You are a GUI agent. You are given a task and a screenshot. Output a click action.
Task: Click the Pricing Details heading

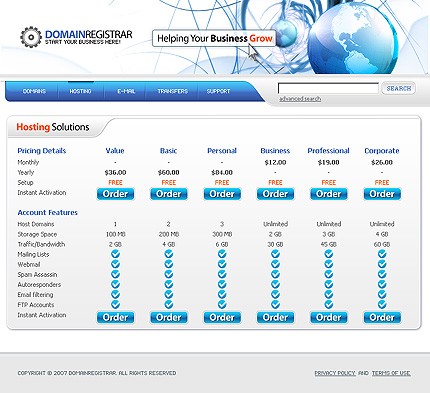pos(42,151)
